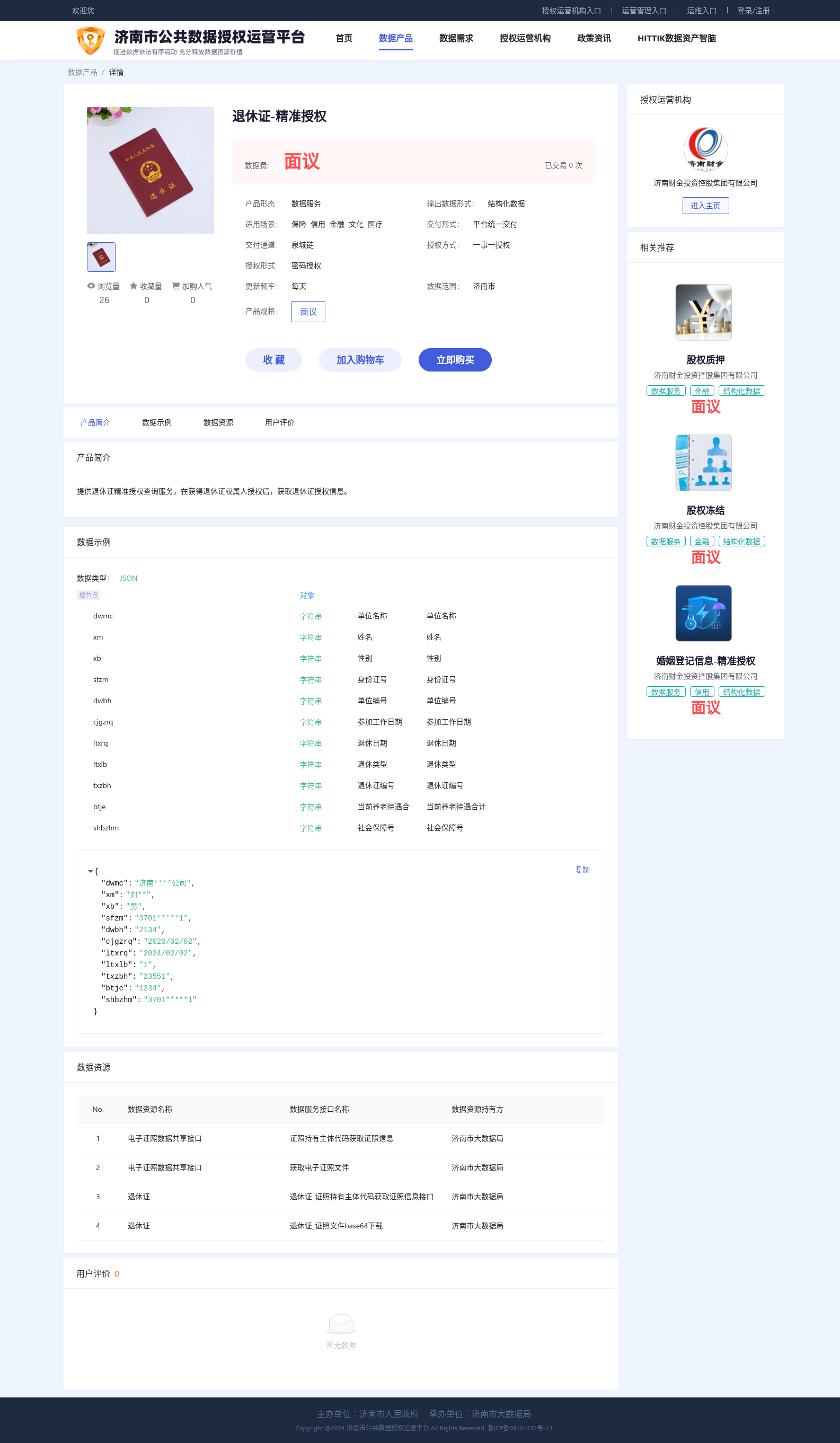Open the 股权质押 title link
The width and height of the screenshot is (840, 1443).
705,360
